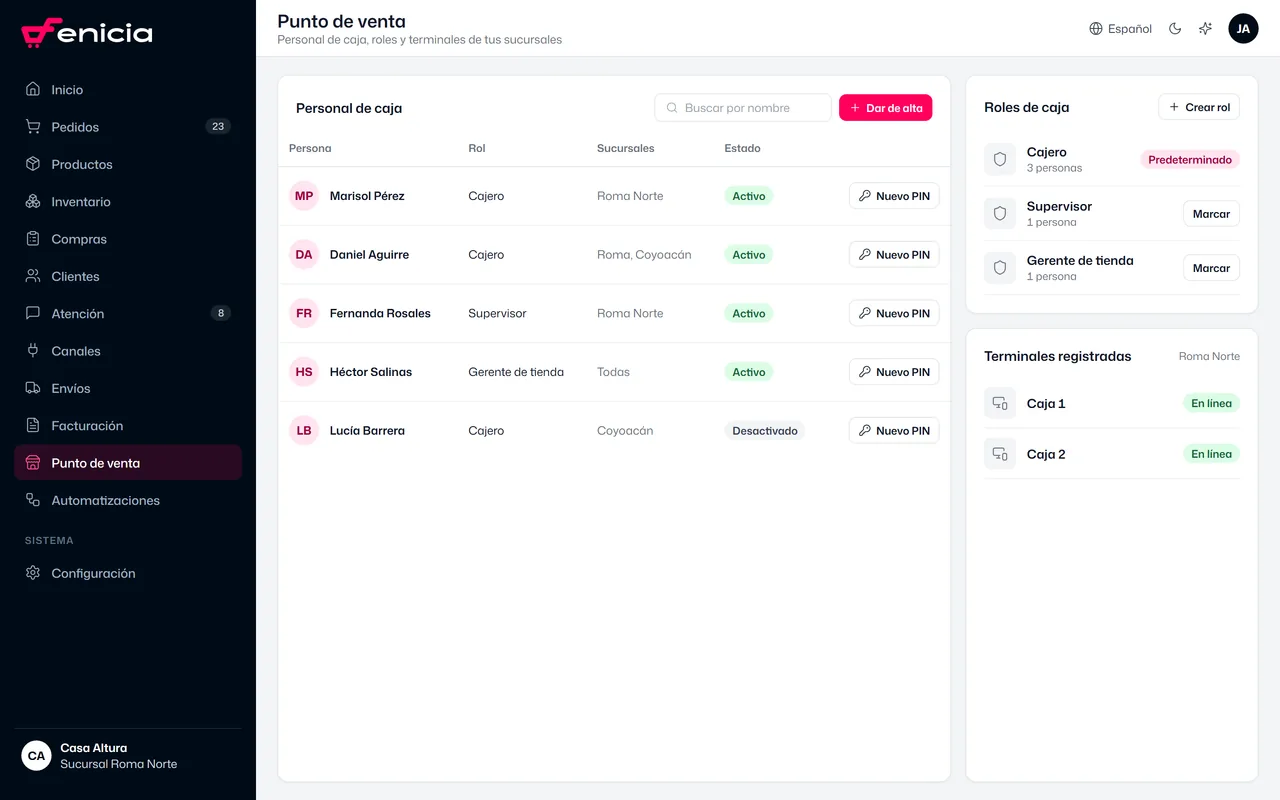Click the Punto de venta store icon
Screen dimensions: 1280x800
[x=33, y=463]
